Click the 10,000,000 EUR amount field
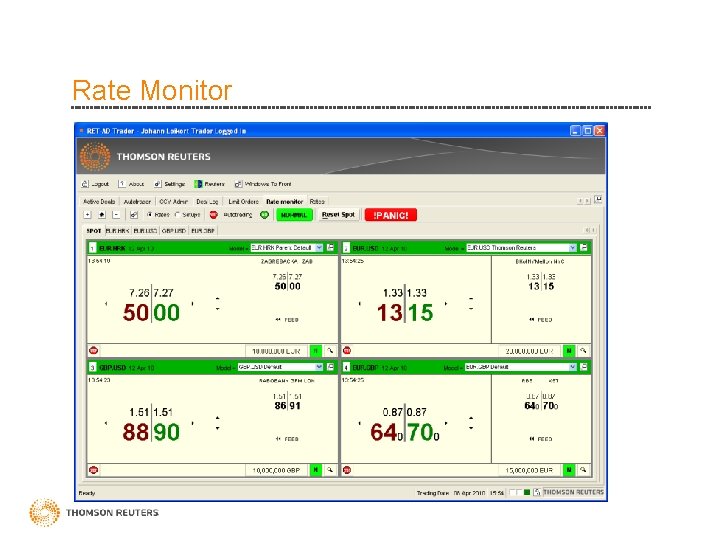Viewport: 720px width, 540px height. pos(277,351)
